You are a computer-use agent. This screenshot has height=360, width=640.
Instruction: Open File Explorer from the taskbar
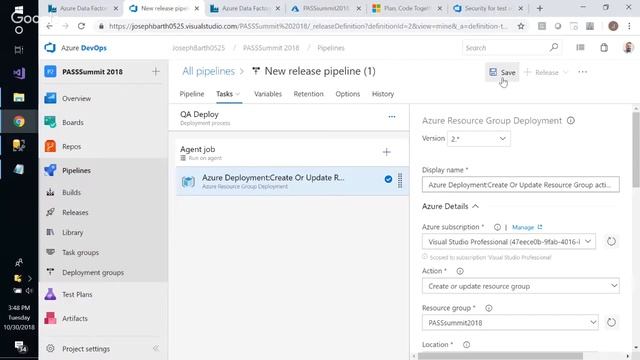(x=19, y=98)
